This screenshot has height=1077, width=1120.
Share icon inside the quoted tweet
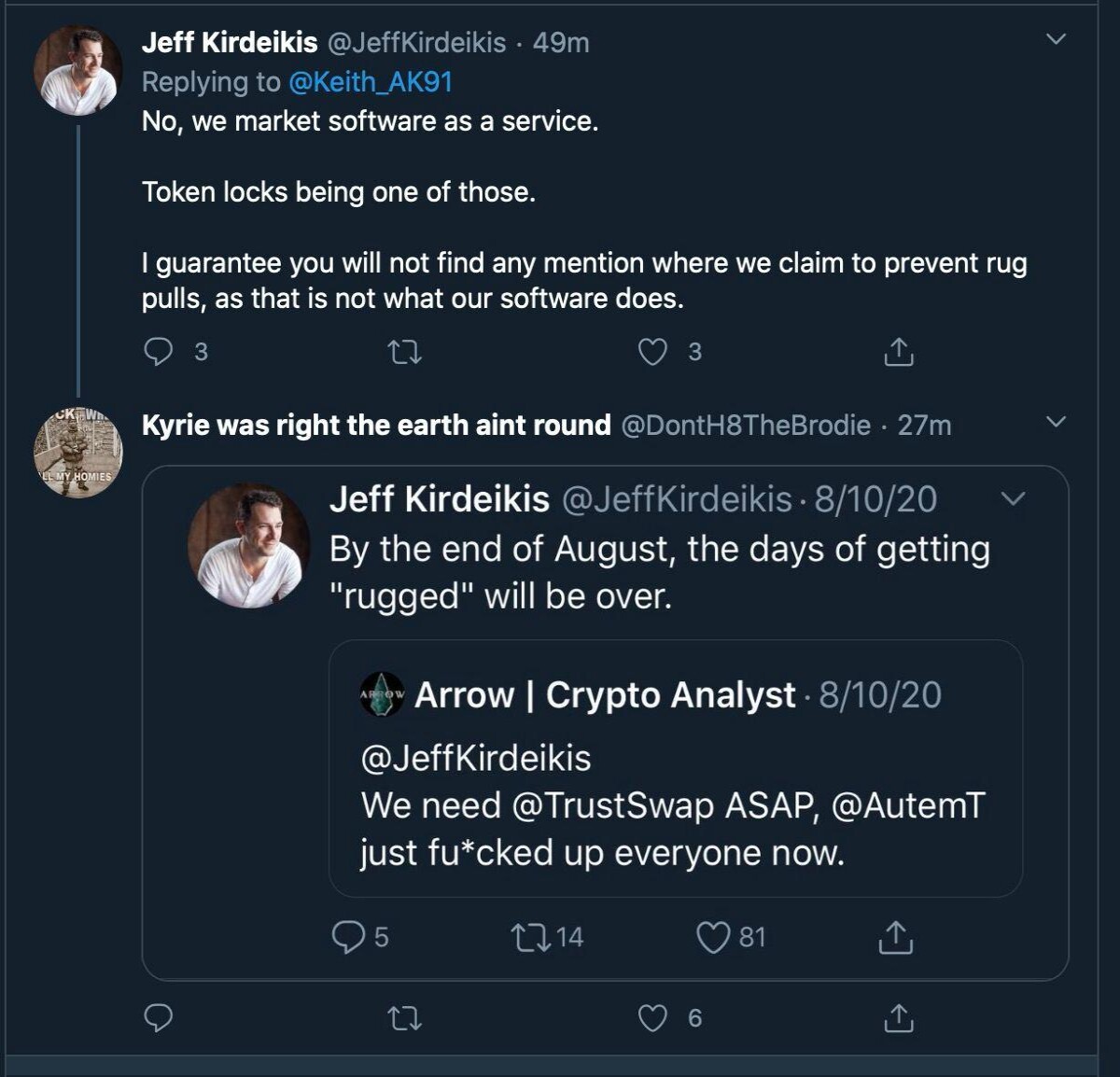click(x=895, y=937)
